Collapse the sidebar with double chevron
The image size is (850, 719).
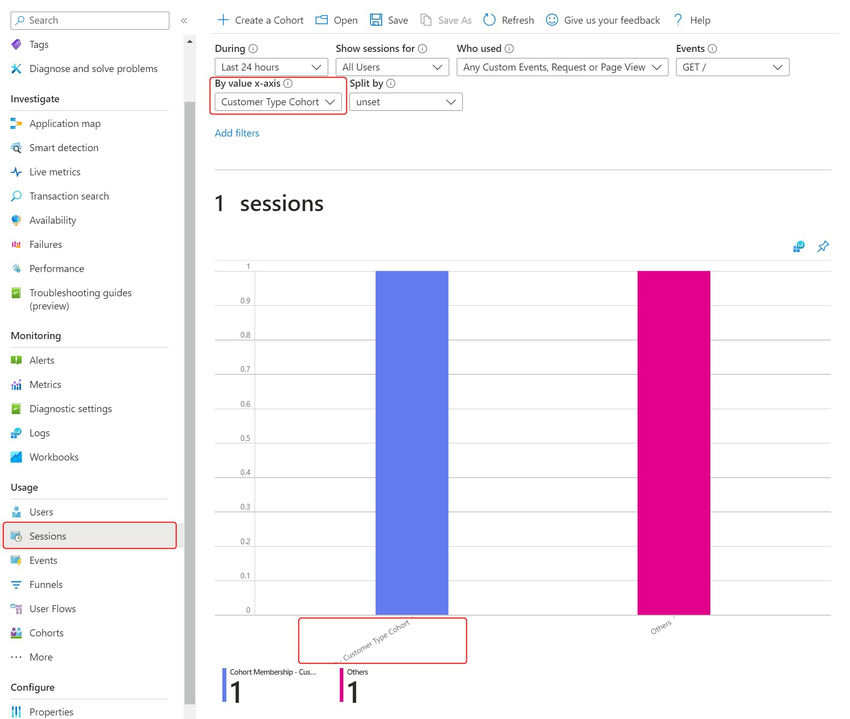(x=184, y=21)
